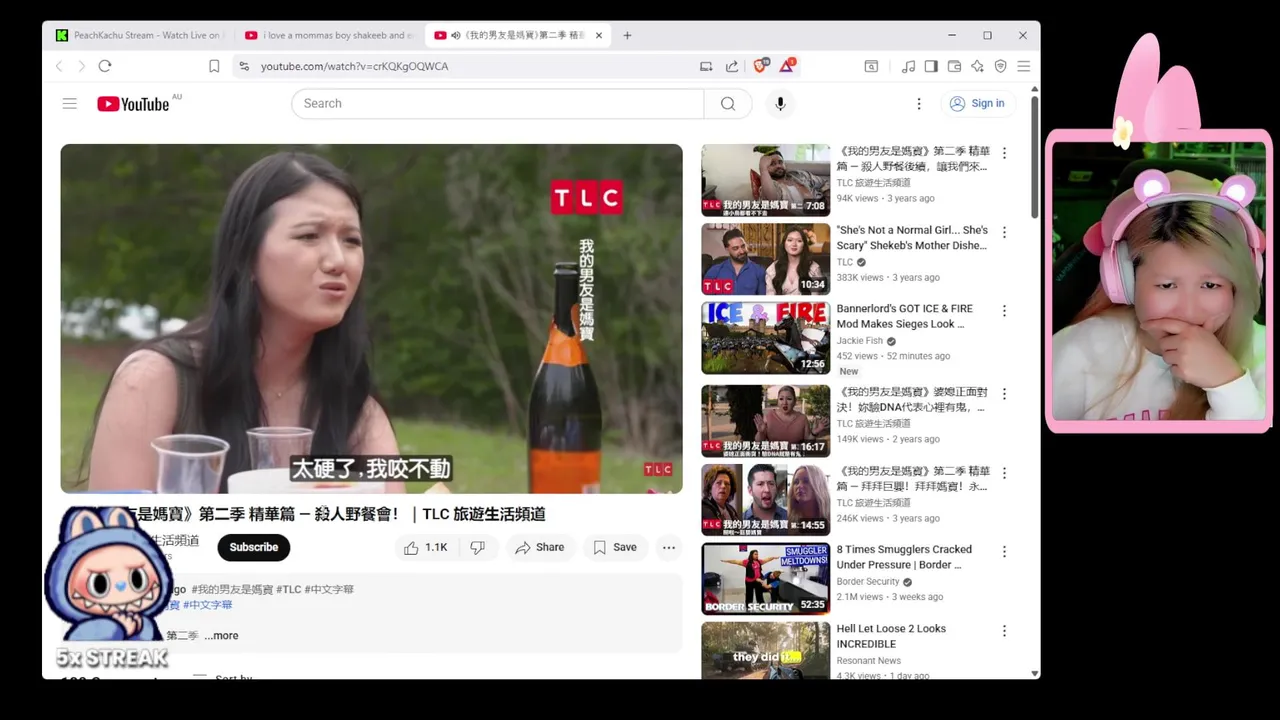Screen dimensions: 1280x720
Task: Open Border Security channel name
Action: [868, 582]
